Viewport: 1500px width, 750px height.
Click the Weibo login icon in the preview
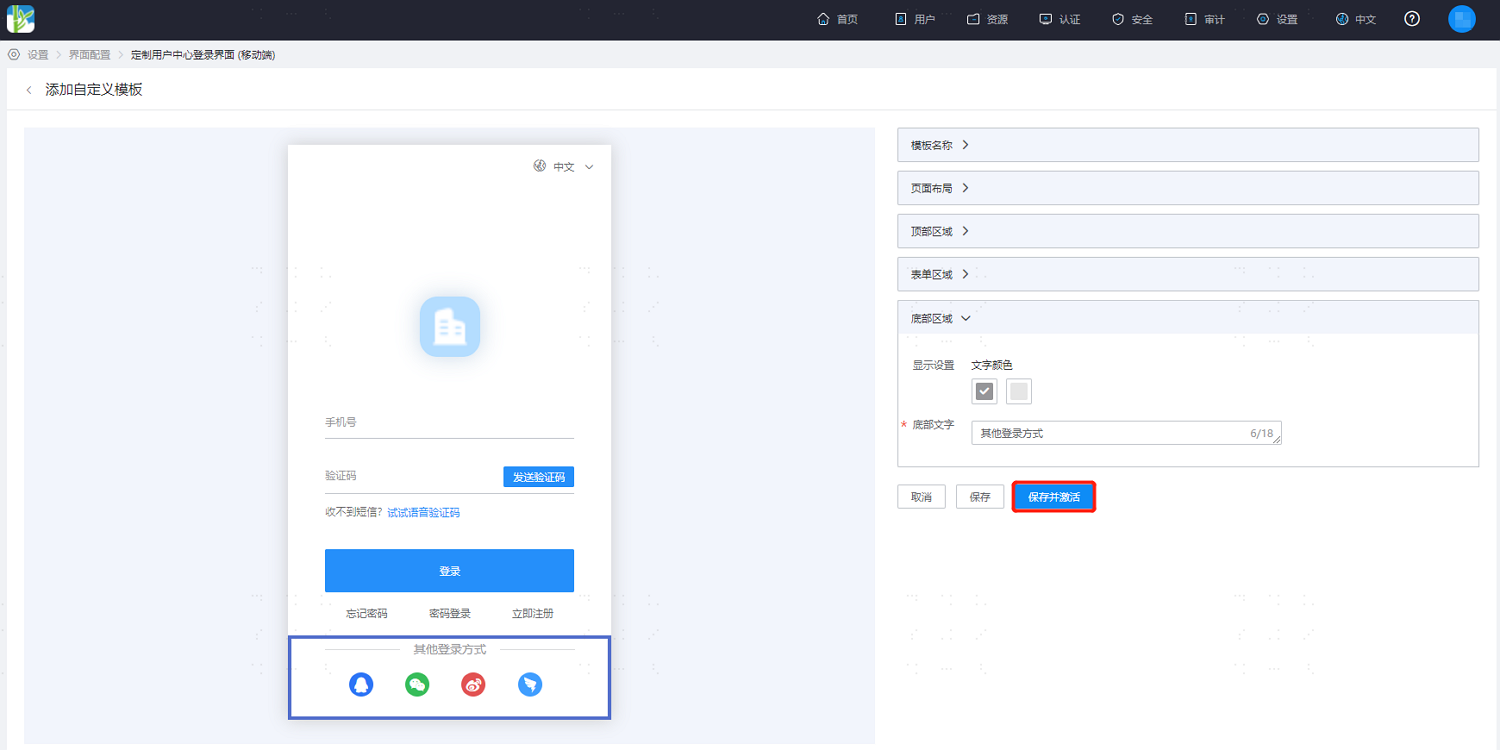pyautogui.click(x=474, y=685)
